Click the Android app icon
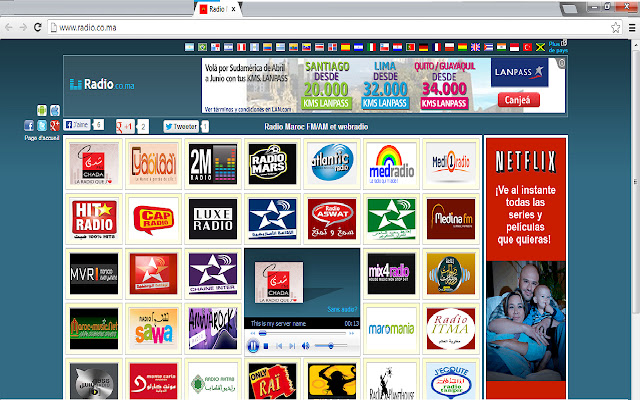The width and height of the screenshot is (640, 400). 42,110
